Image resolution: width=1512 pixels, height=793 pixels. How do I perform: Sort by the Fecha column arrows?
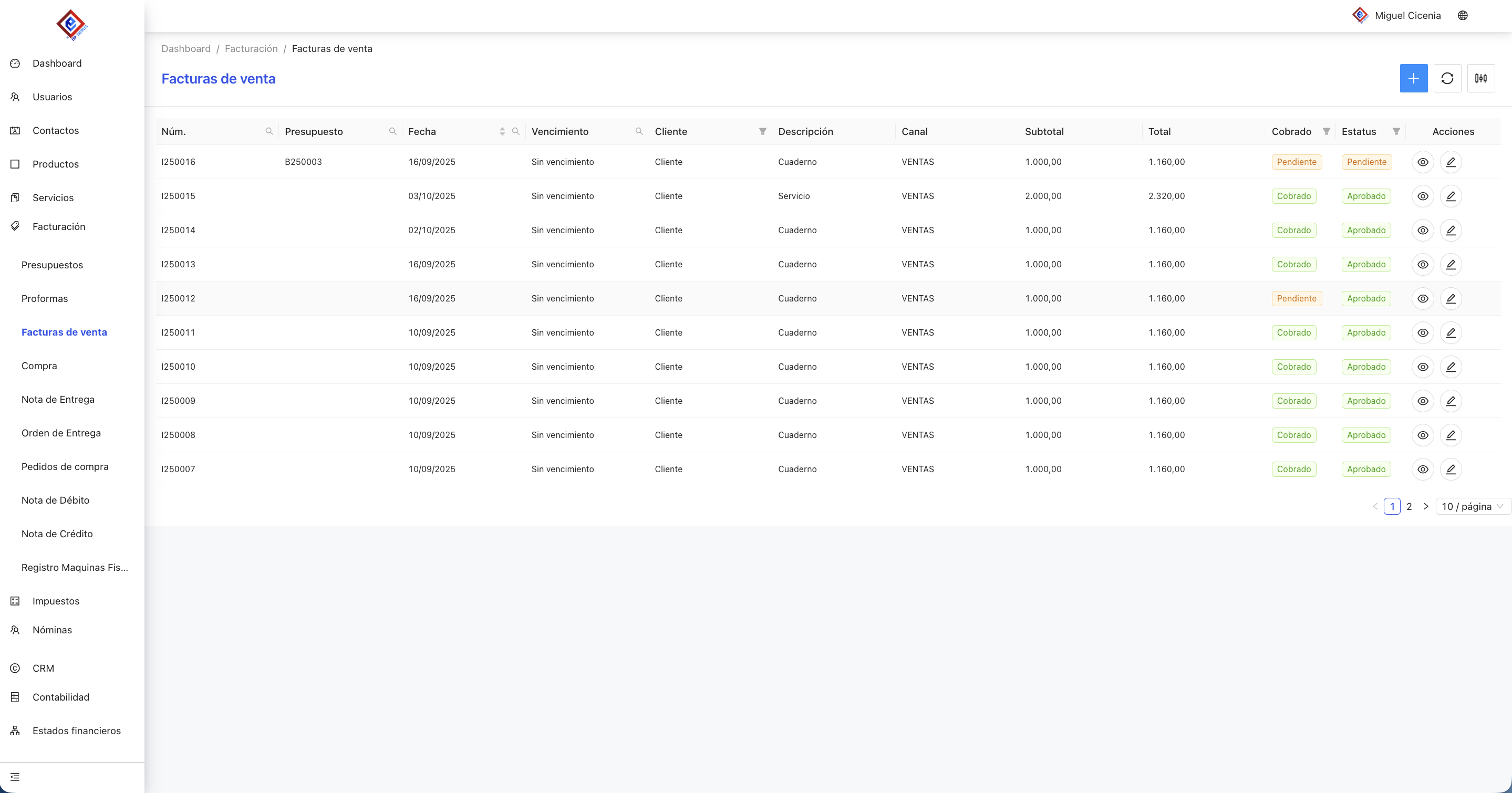pos(502,131)
